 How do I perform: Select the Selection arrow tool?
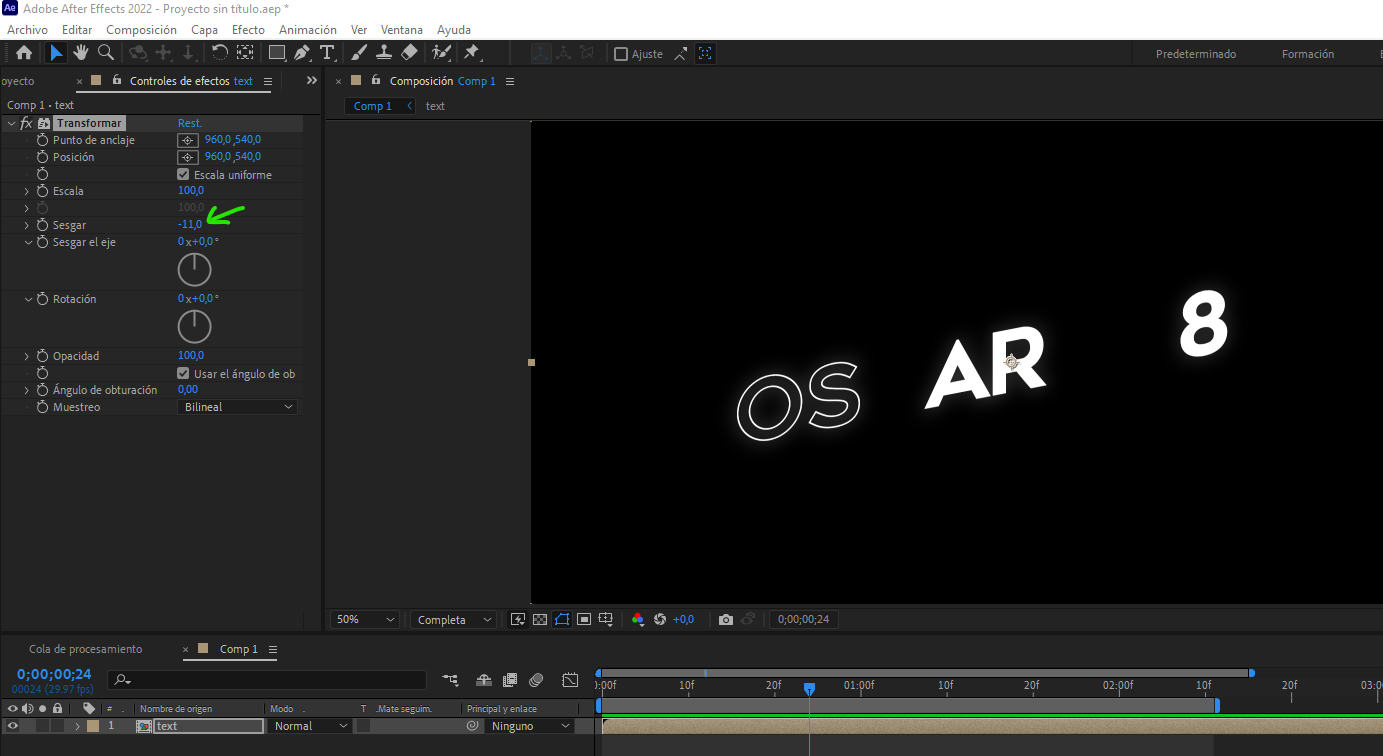point(56,53)
